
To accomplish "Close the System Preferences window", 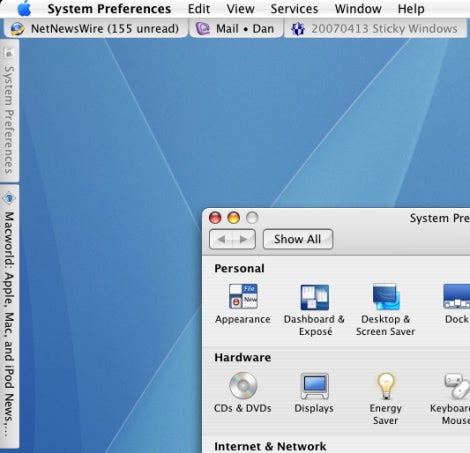I will click(215, 218).
